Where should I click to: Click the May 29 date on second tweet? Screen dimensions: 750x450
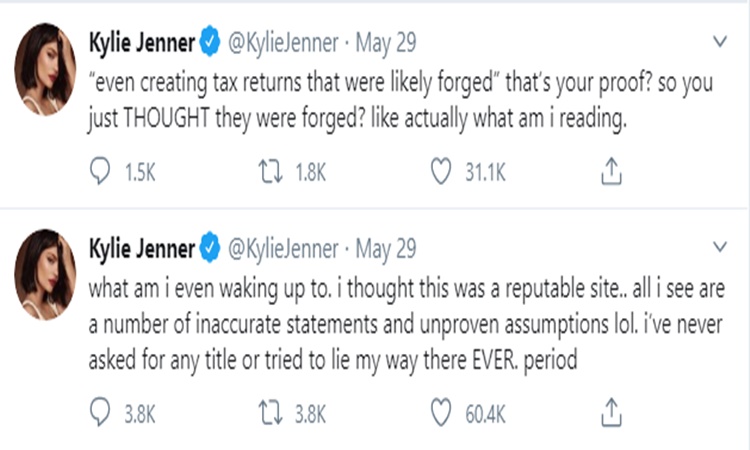pos(384,247)
